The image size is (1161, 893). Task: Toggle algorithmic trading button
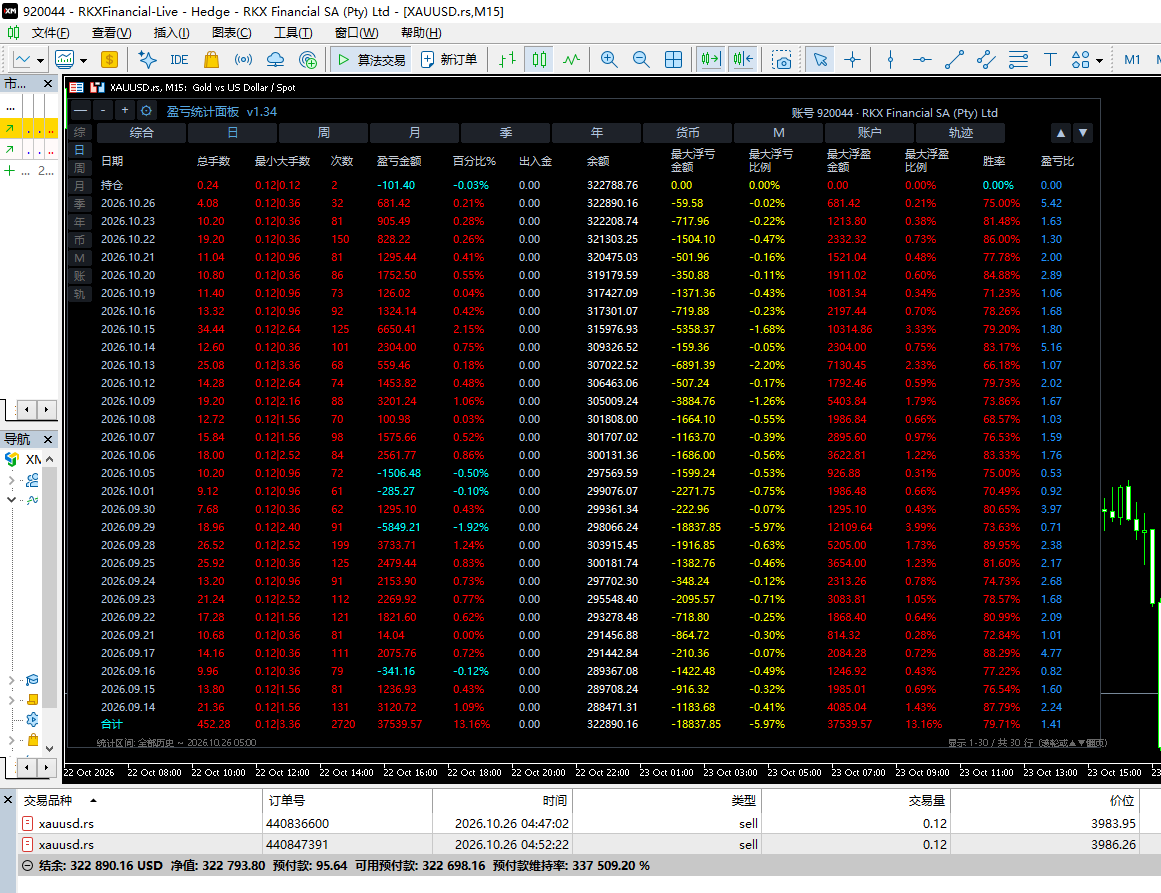[372, 60]
